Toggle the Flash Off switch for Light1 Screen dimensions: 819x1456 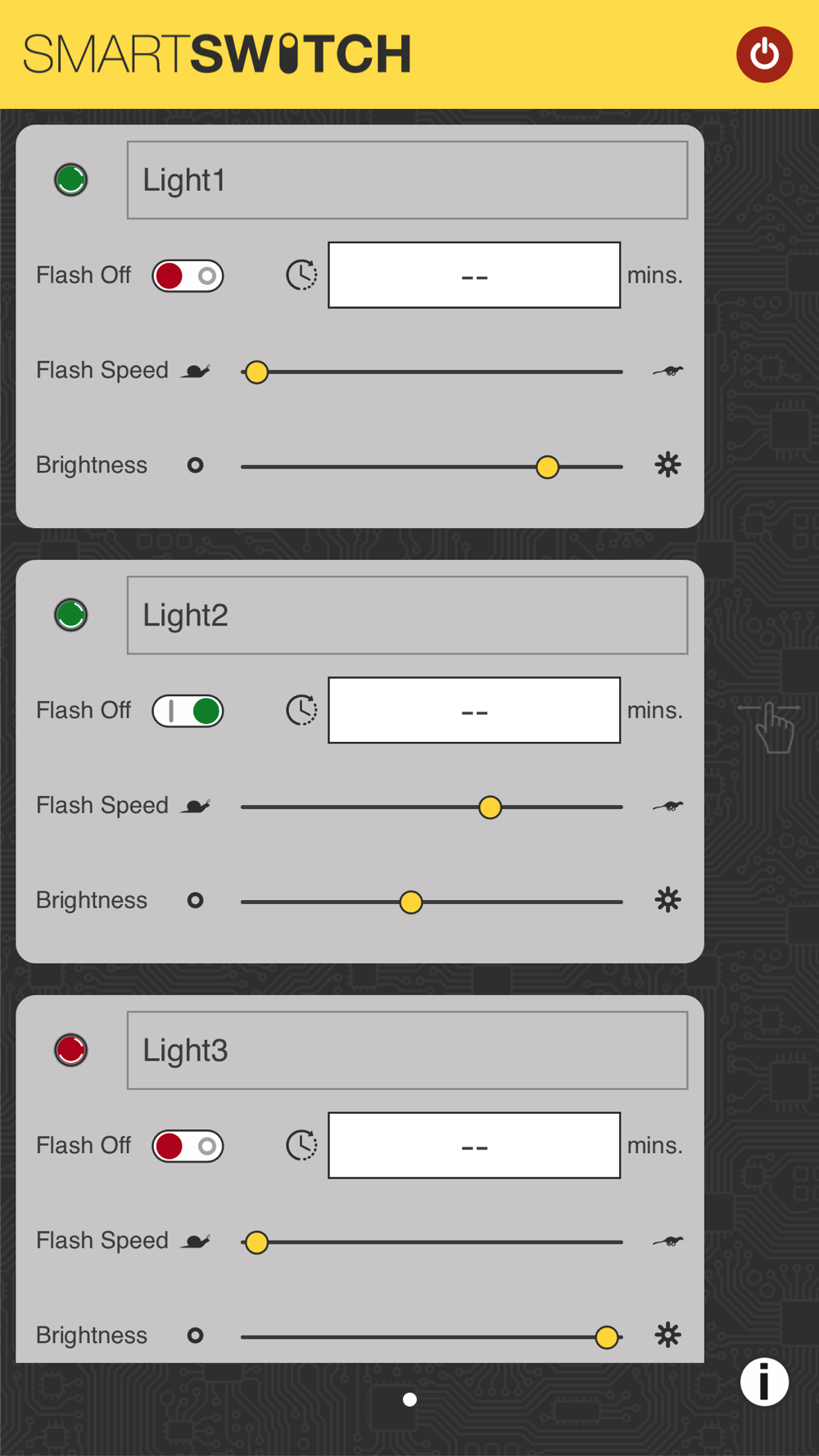coord(188,276)
